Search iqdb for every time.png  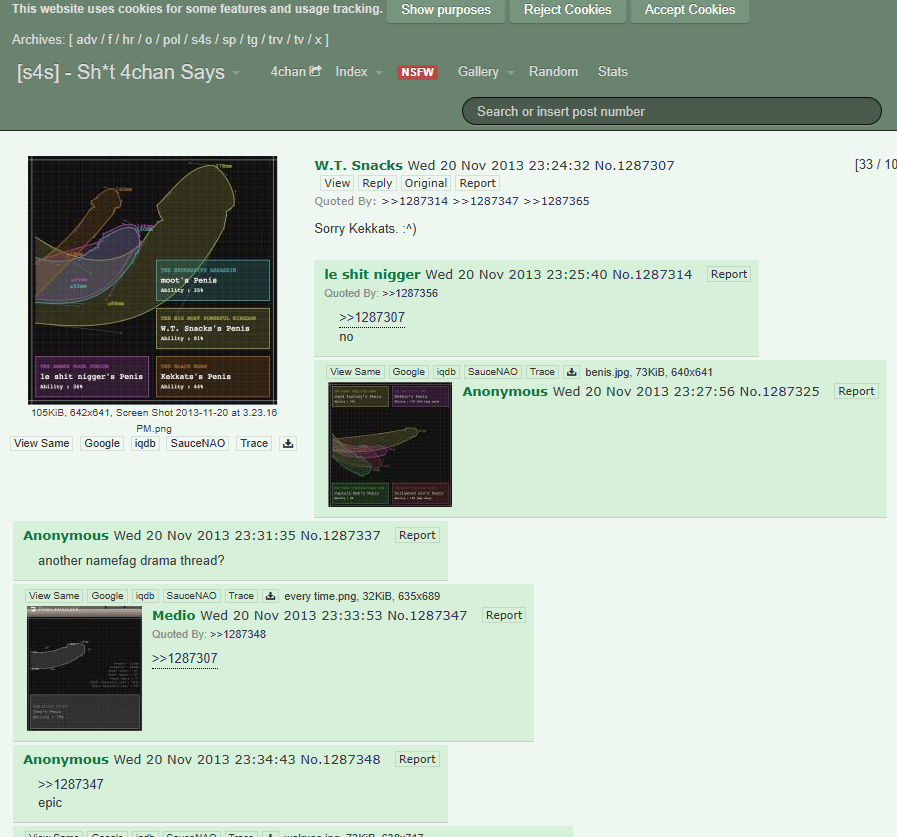click(145, 596)
